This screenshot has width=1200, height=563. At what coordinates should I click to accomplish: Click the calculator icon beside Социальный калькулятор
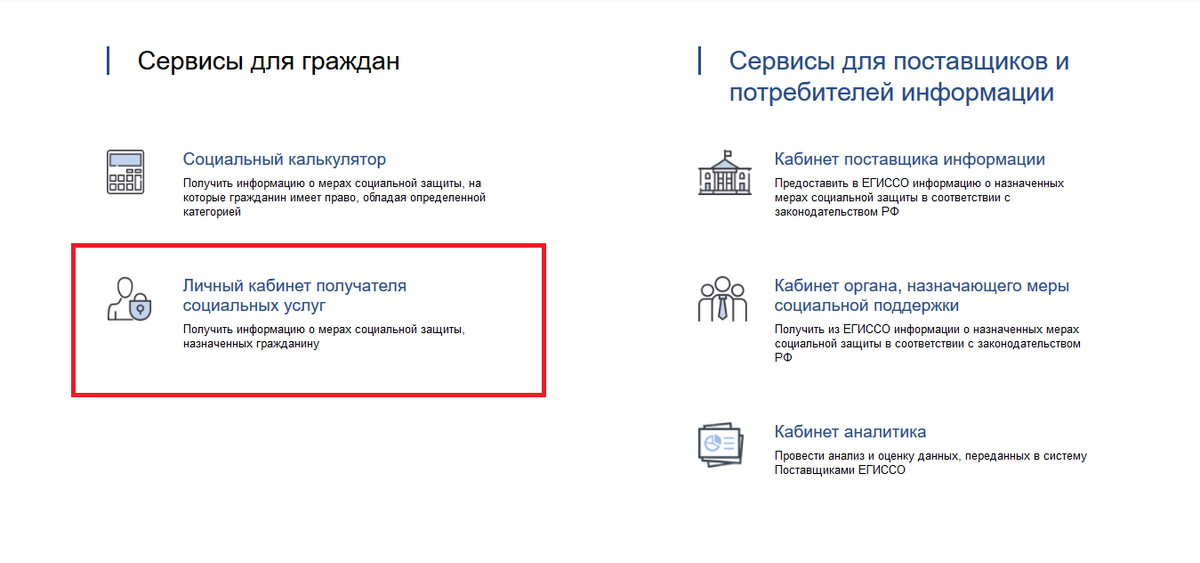click(125, 172)
